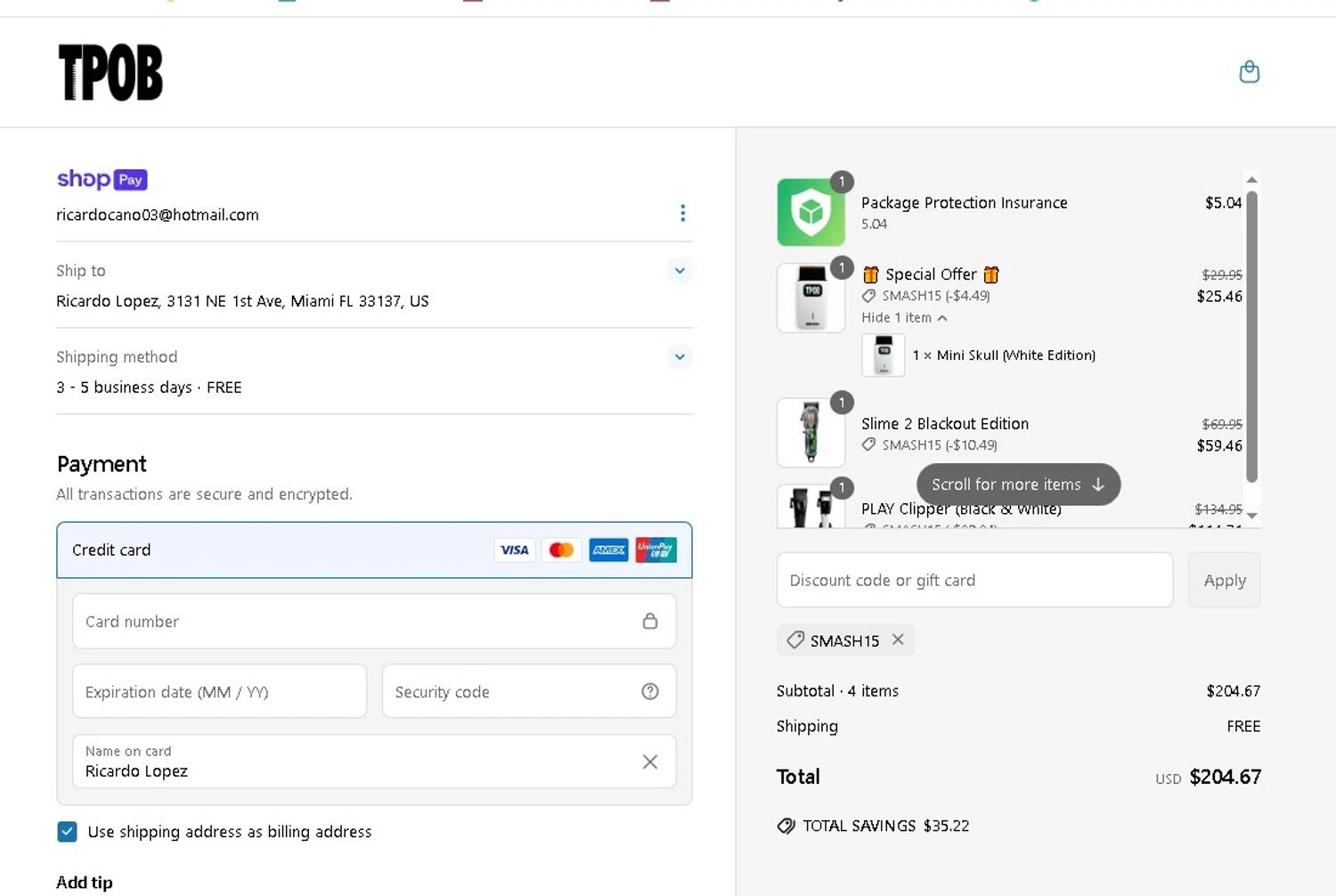Click the PLAY Clipper product thumbnail
Viewport: 1336px width, 896px height.
pos(811,507)
